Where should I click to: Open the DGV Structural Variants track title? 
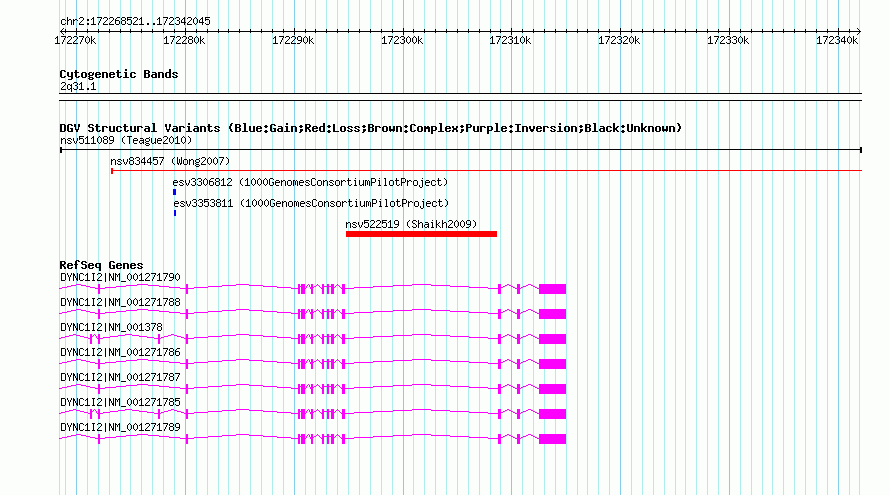pyautogui.click(x=371, y=128)
